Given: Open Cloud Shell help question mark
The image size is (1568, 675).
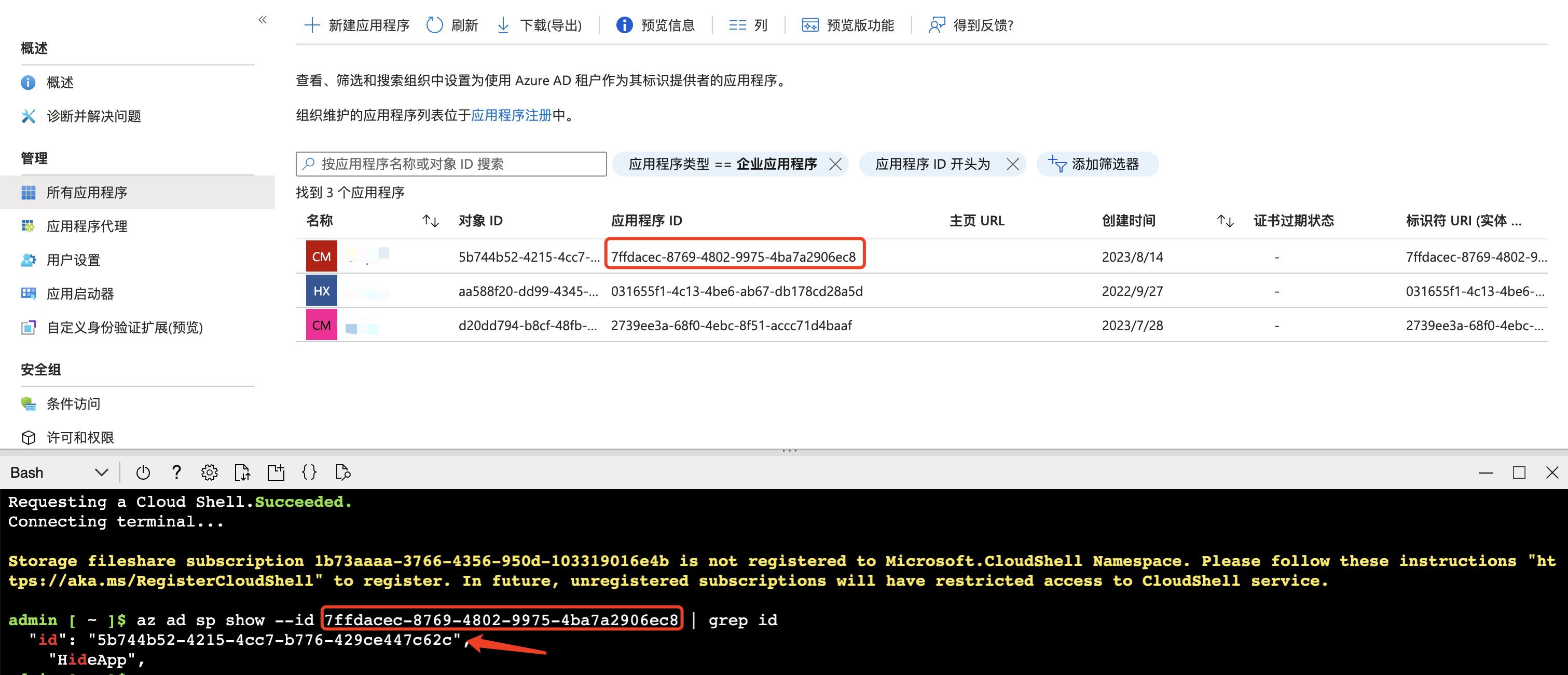Looking at the screenshot, I should tap(176, 473).
